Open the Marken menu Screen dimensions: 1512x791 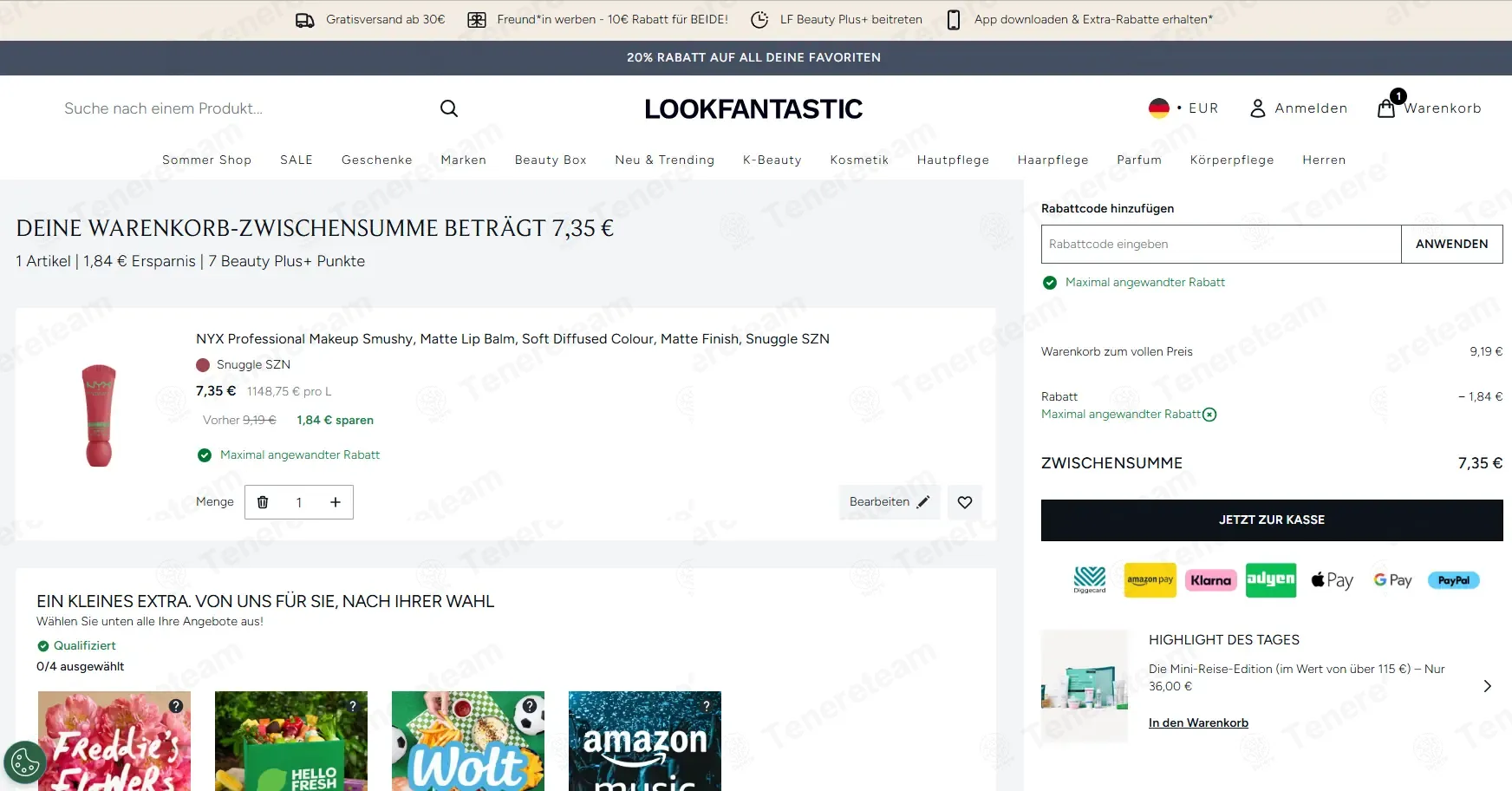[x=464, y=160]
